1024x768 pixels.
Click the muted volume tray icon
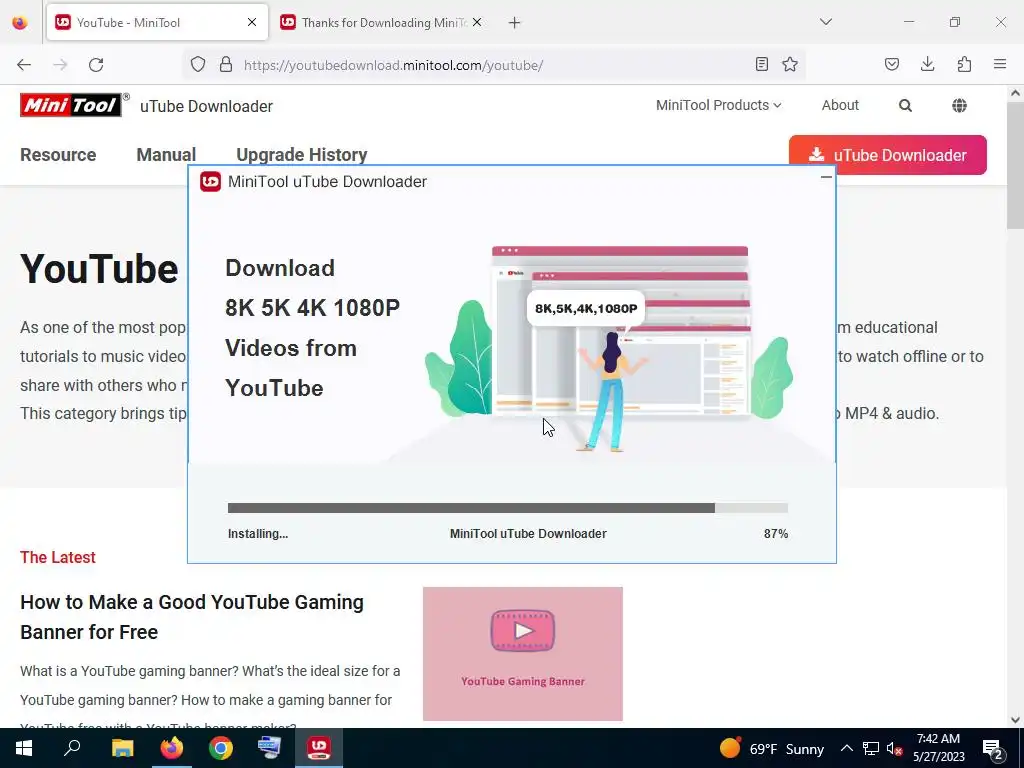coord(895,749)
